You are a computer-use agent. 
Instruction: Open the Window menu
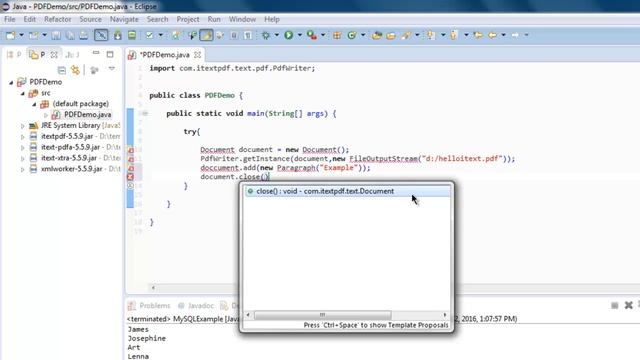(242, 19)
